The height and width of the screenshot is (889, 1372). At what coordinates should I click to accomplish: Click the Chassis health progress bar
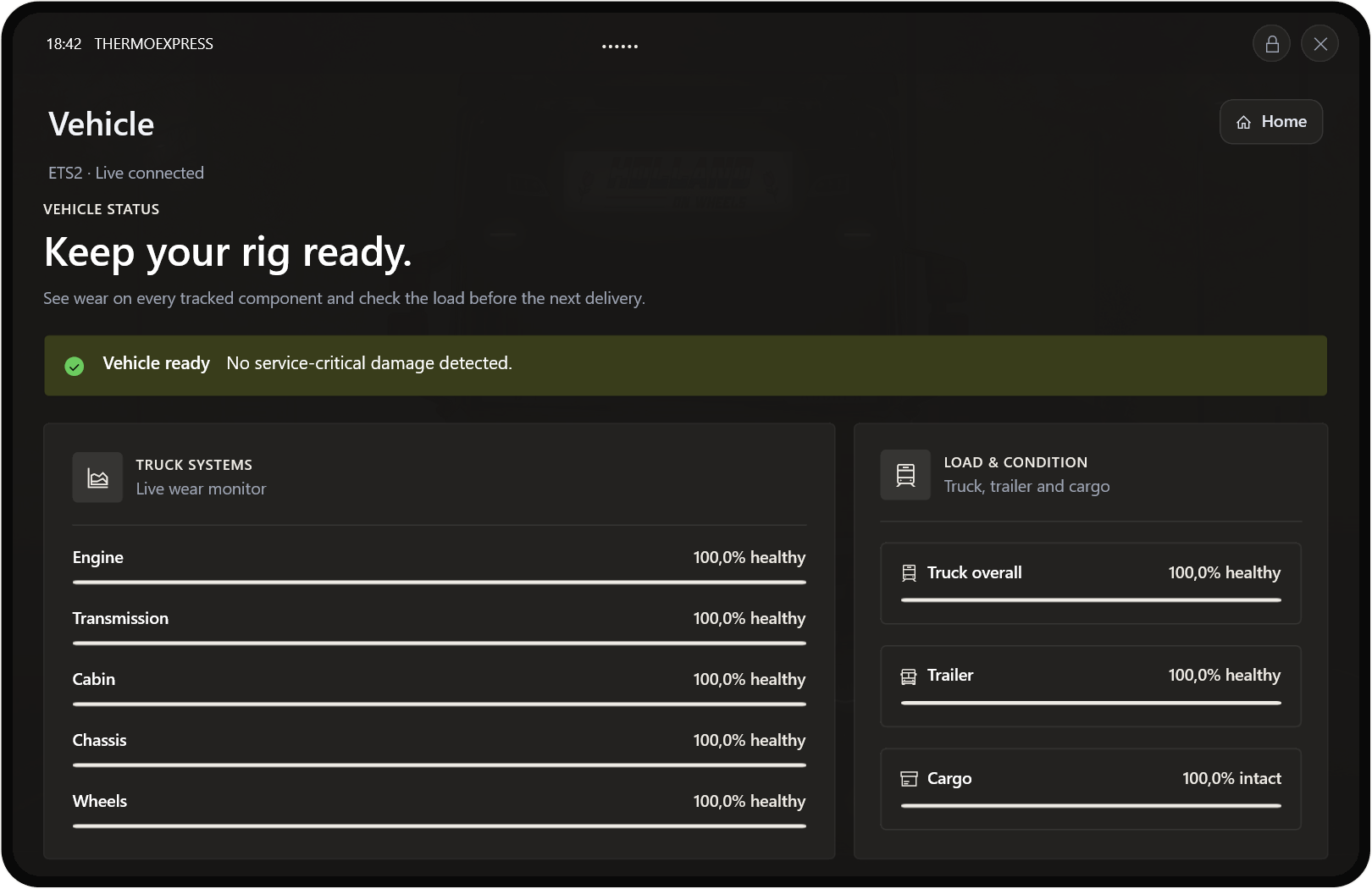[439, 765]
